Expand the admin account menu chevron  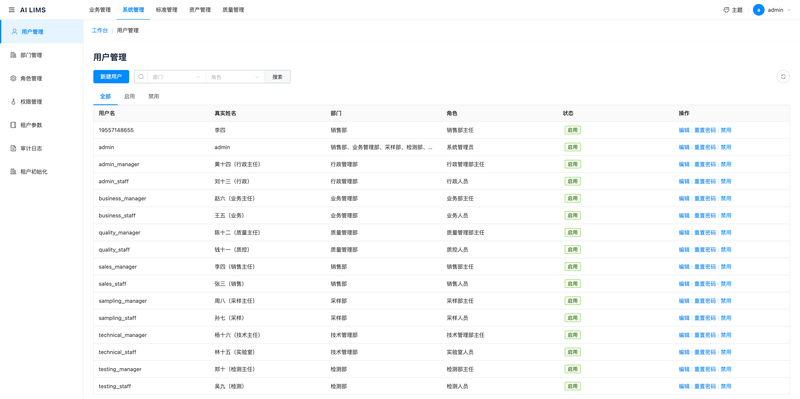pyautogui.click(x=789, y=10)
